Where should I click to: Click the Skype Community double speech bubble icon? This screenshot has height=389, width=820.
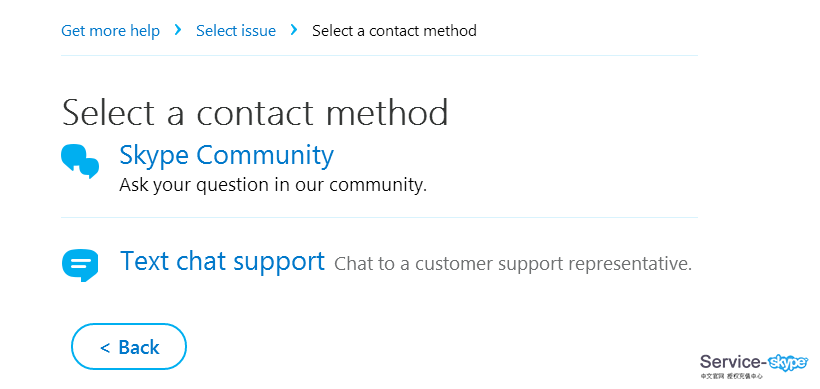click(x=80, y=162)
